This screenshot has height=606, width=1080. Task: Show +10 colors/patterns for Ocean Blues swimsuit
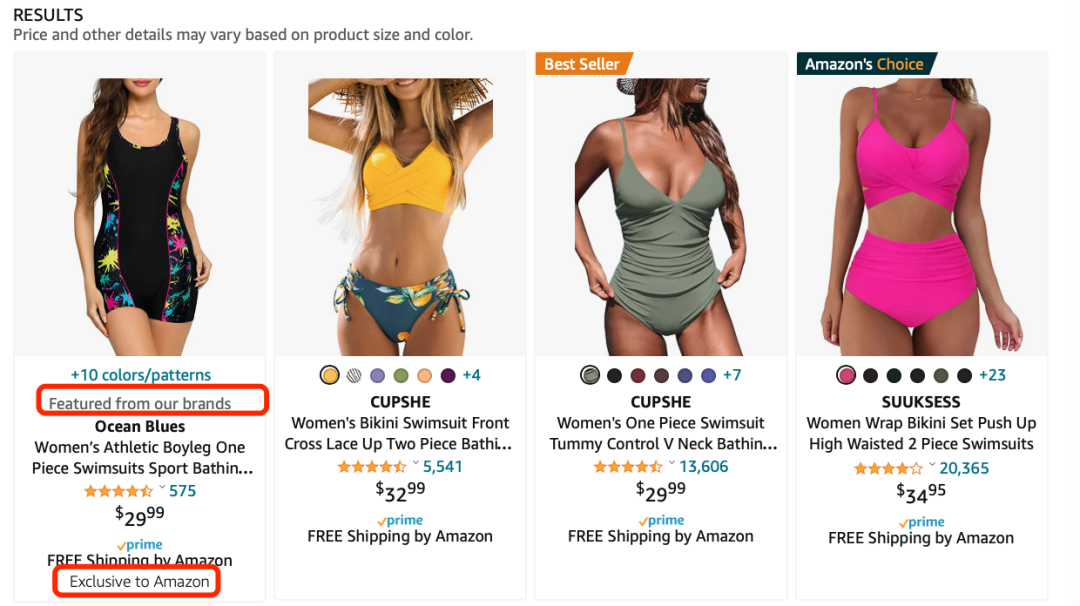[141, 375]
